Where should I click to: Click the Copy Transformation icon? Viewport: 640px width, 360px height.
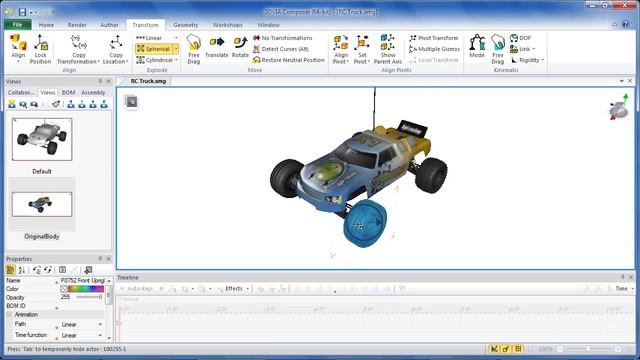click(x=78, y=49)
